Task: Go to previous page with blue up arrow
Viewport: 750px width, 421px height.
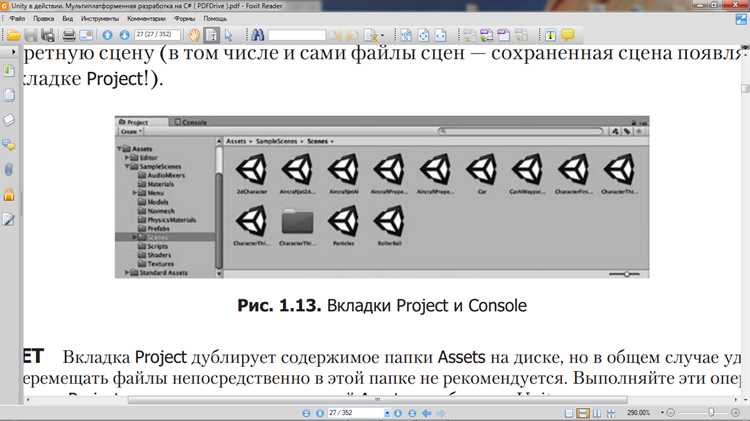Action: click(108, 35)
